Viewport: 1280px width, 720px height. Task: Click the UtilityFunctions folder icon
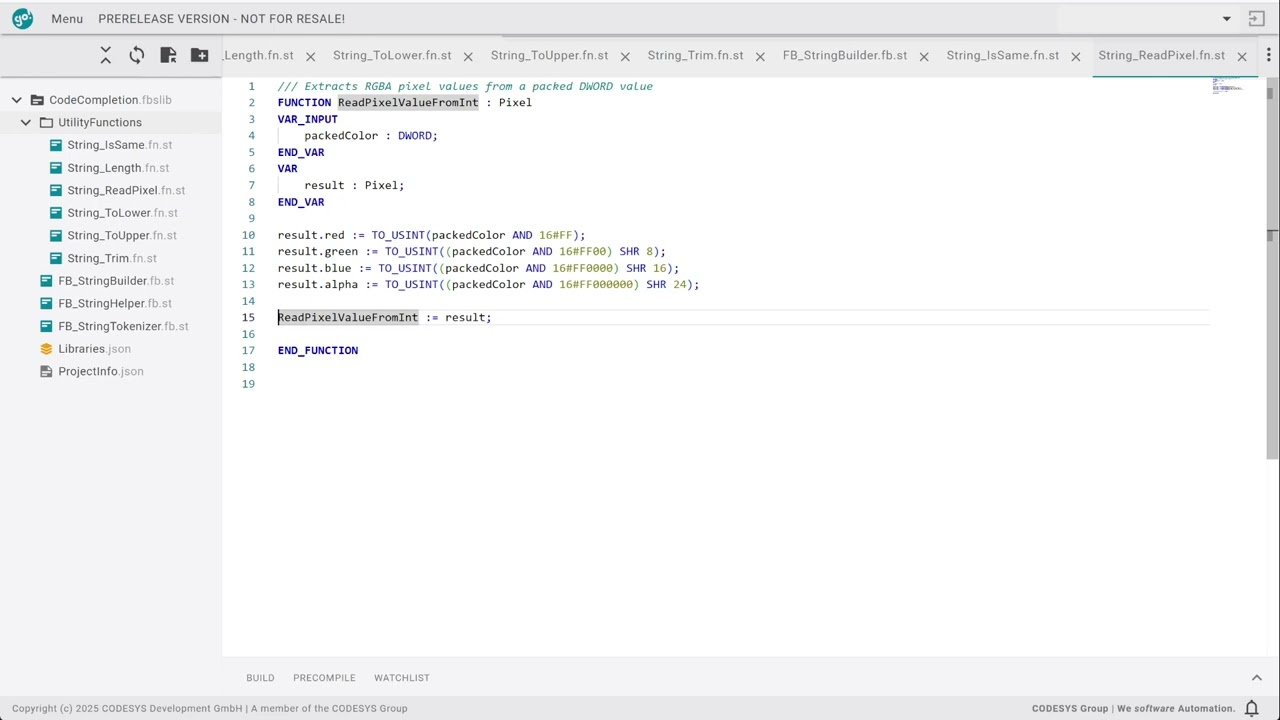pyautogui.click(x=46, y=122)
